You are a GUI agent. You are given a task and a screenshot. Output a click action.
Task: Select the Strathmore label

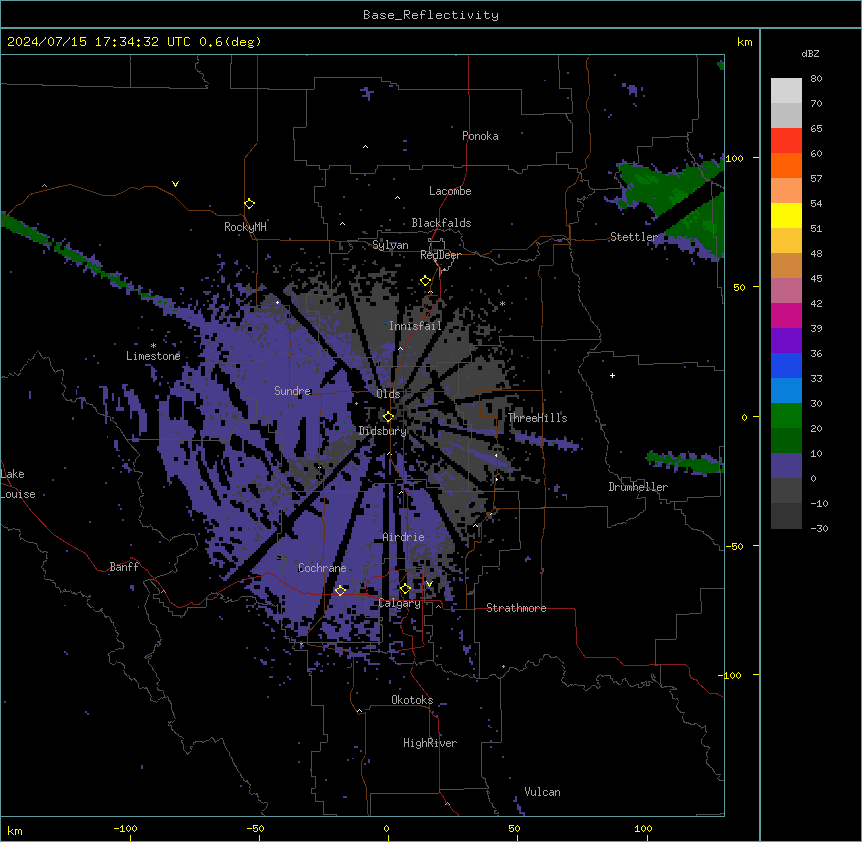pos(516,608)
